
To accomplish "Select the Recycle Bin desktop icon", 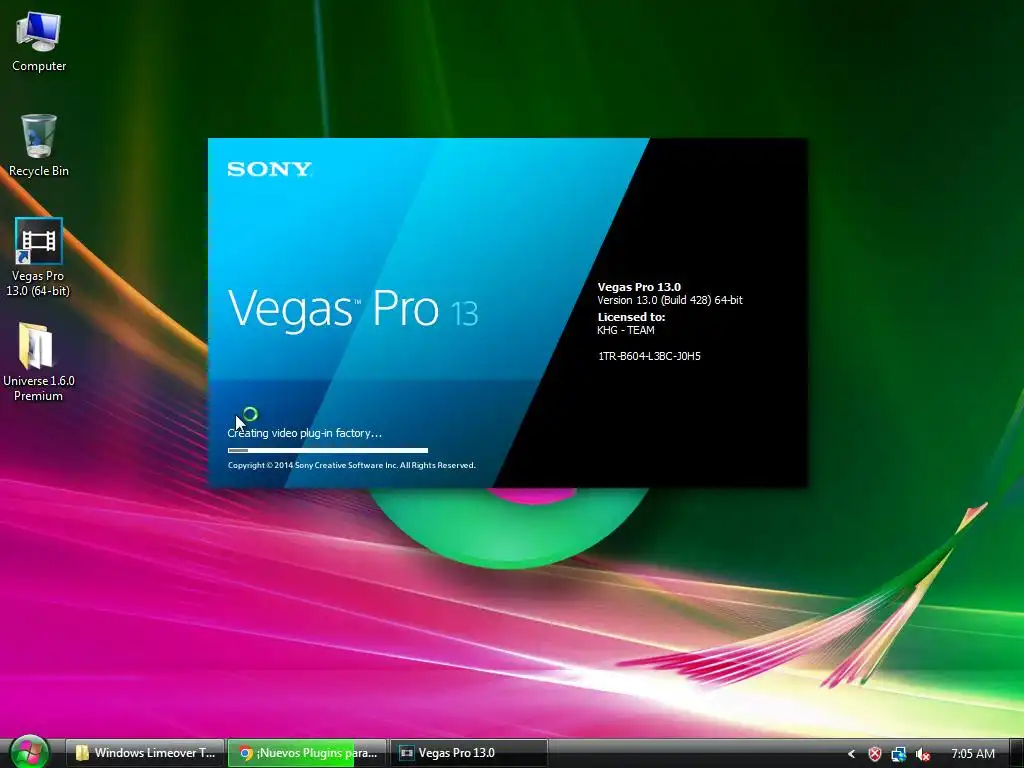I will (39, 145).
